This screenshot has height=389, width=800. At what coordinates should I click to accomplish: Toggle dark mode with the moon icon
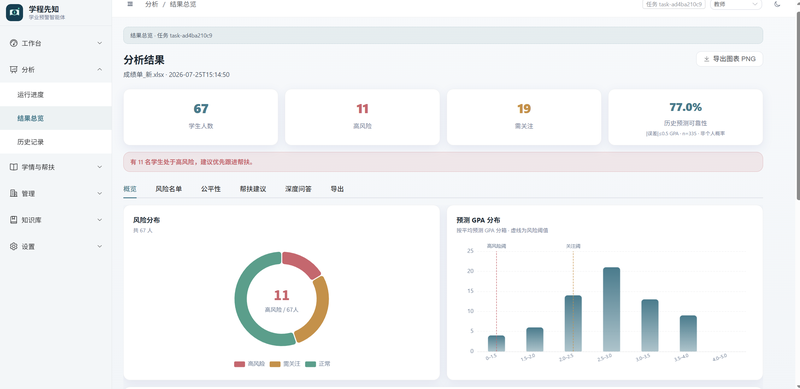777,4
